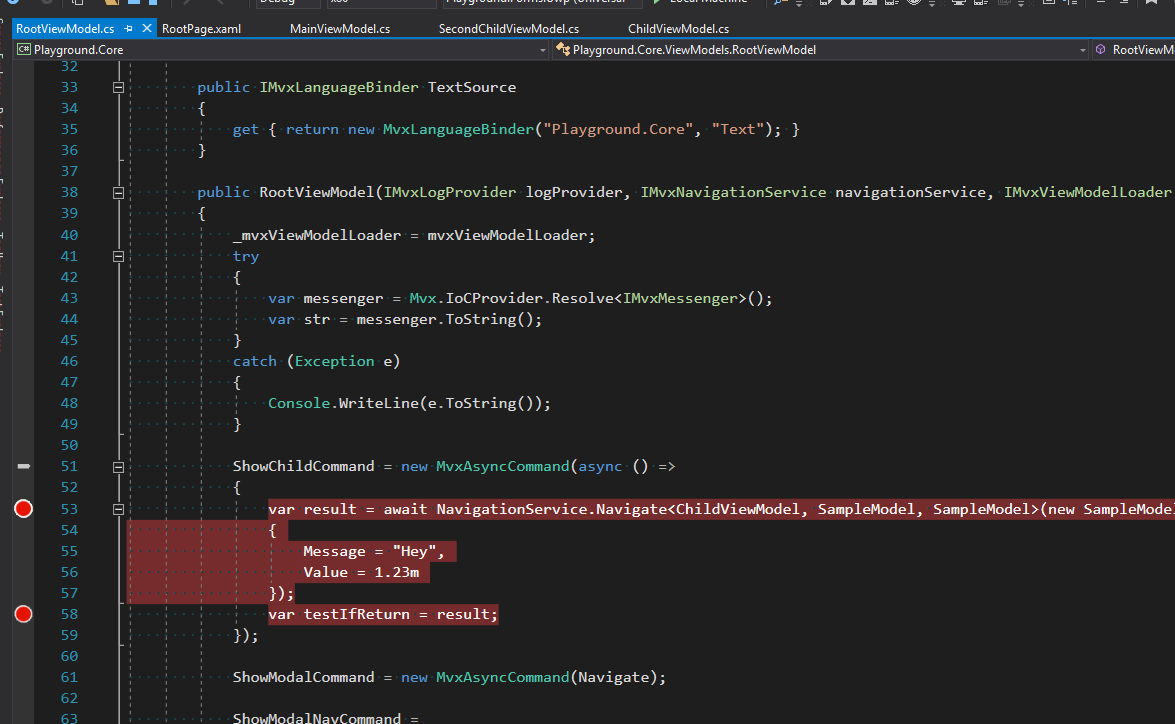Click the TextSource property name

[472, 87]
